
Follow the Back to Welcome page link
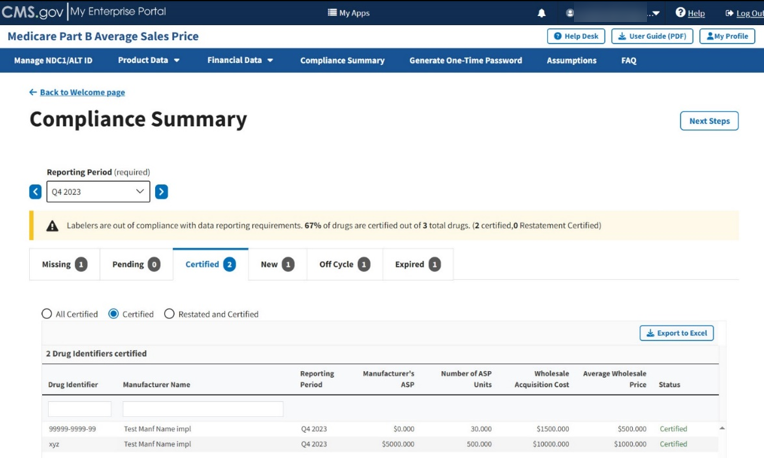[82, 92]
